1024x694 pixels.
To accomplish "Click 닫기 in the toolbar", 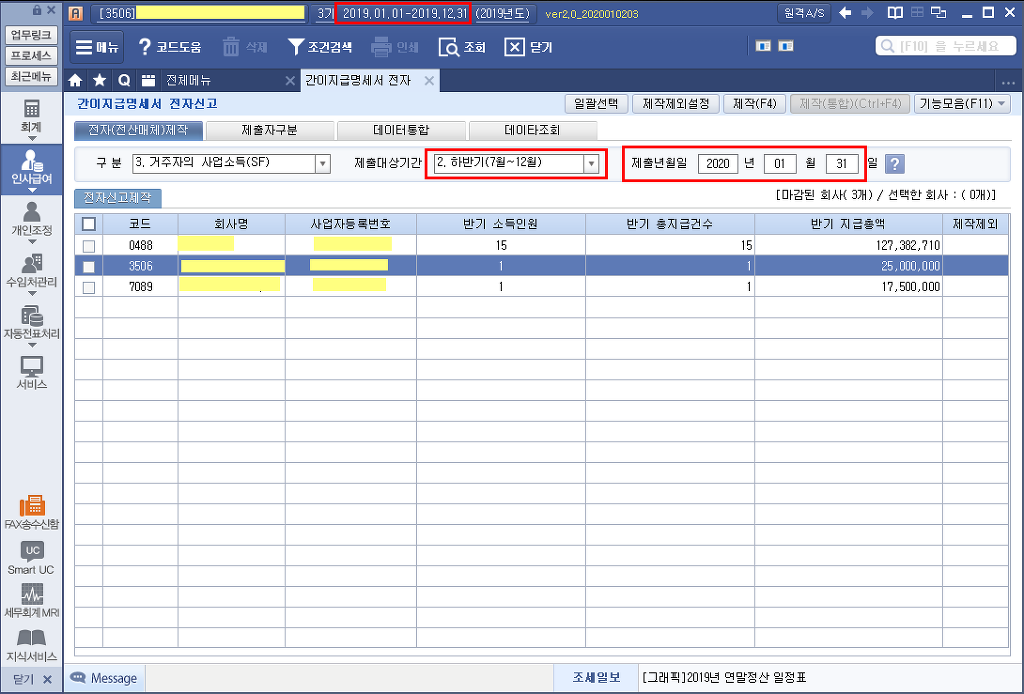I will (x=529, y=47).
